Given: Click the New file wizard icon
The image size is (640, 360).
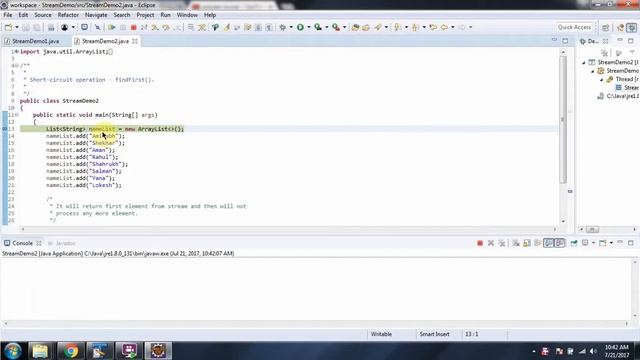Looking at the screenshot, I should pyautogui.click(x=8, y=27).
